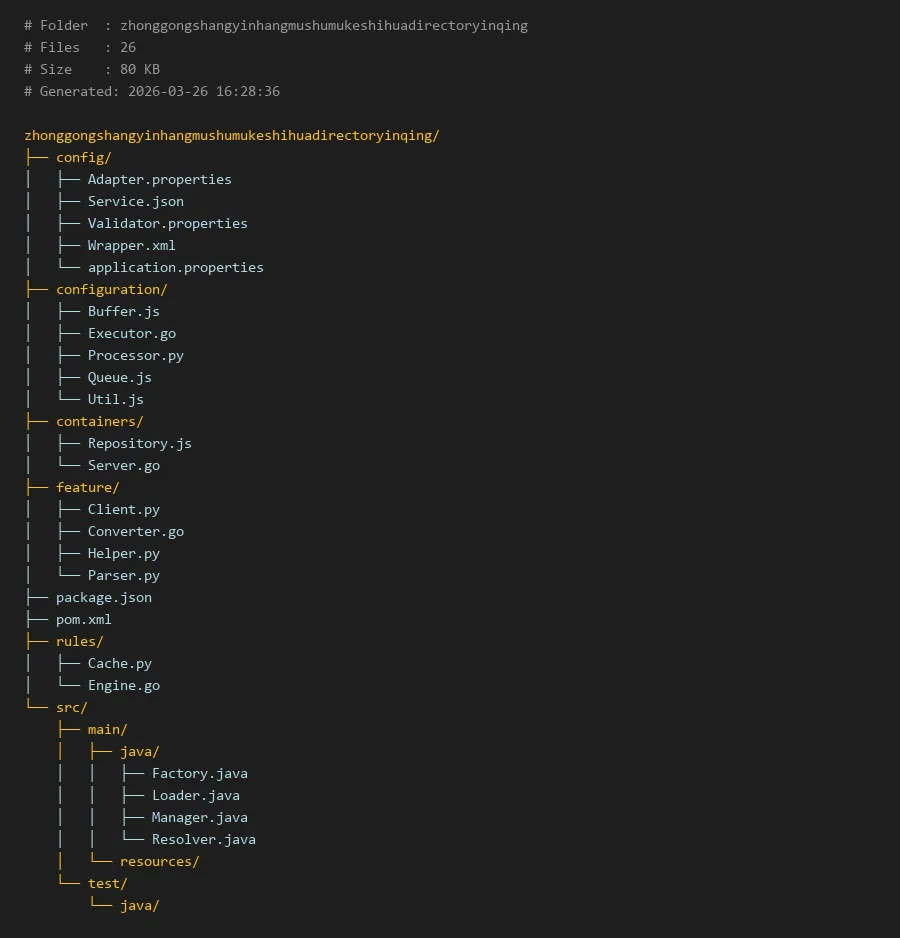Click the application.properties file
Screen dimensions: 900x938
click(175, 267)
